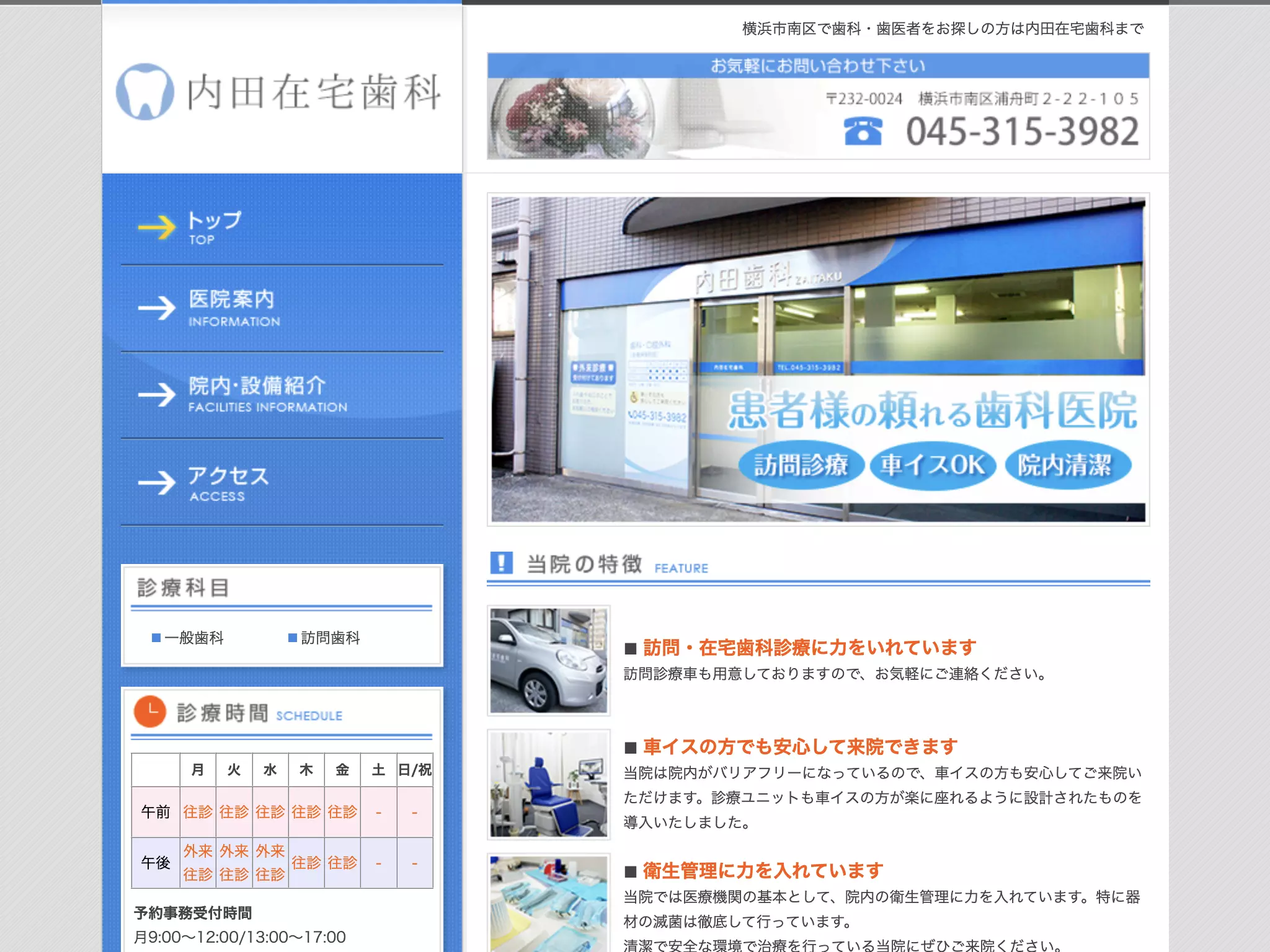The width and height of the screenshot is (1270, 952).
Task: Click the 訪問診療 oval badge
Action: (801, 465)
